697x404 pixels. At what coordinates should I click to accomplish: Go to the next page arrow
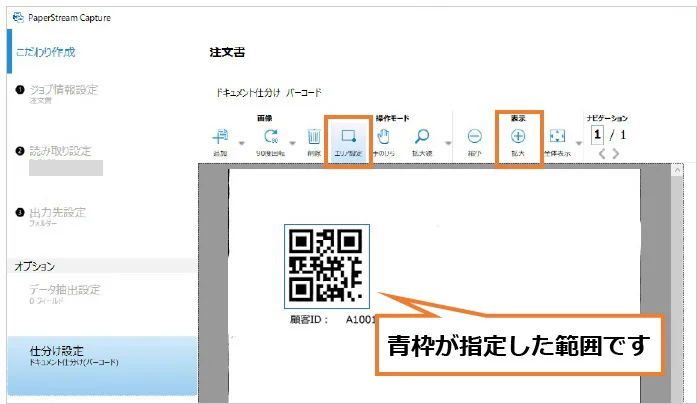coord(616,154)
